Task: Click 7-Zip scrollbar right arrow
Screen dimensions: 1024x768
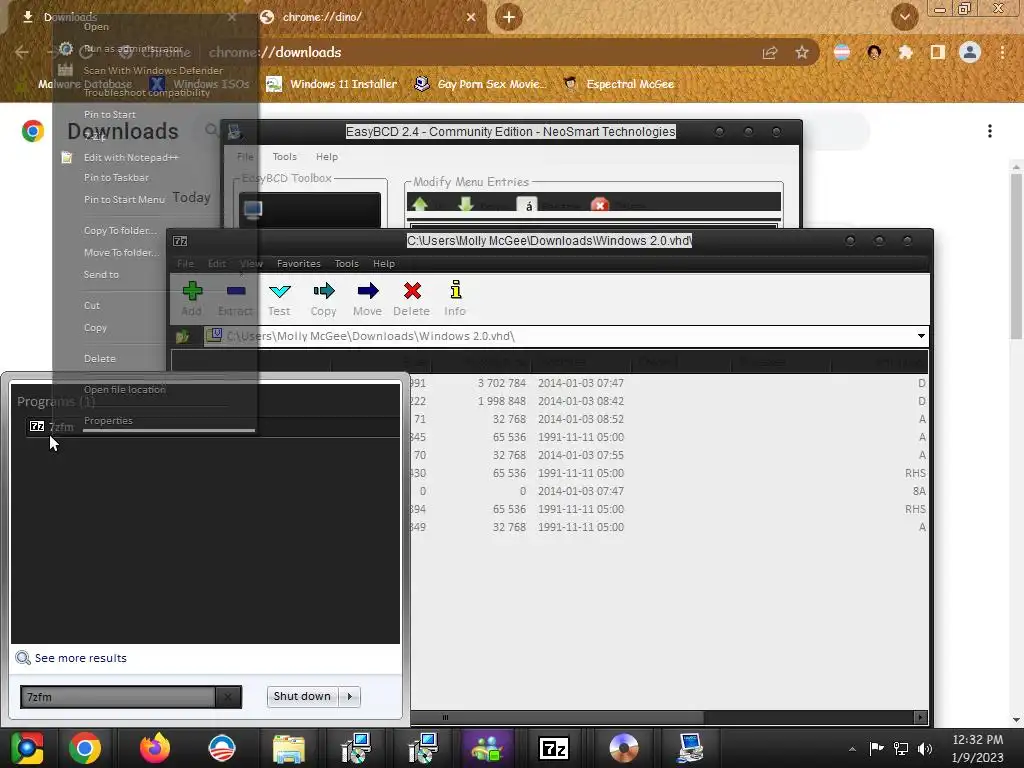Action: coord(920,717)
